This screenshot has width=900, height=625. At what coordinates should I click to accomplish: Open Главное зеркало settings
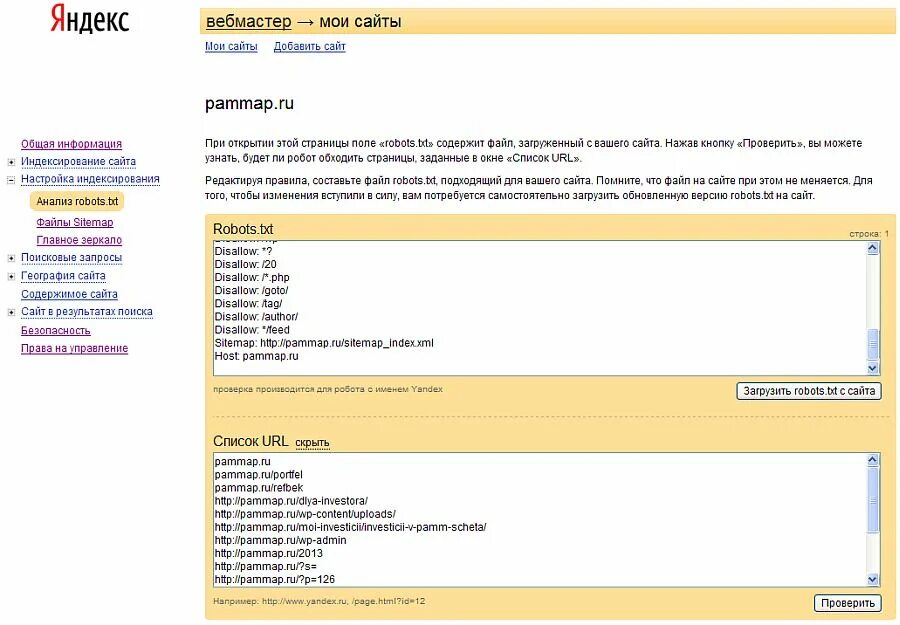[x=79, y=240]
